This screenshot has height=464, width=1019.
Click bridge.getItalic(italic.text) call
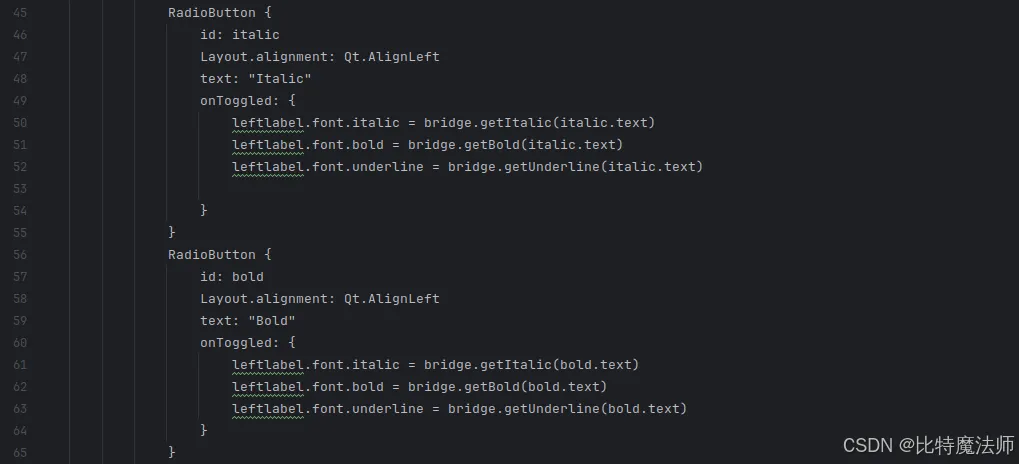(539, 123)
